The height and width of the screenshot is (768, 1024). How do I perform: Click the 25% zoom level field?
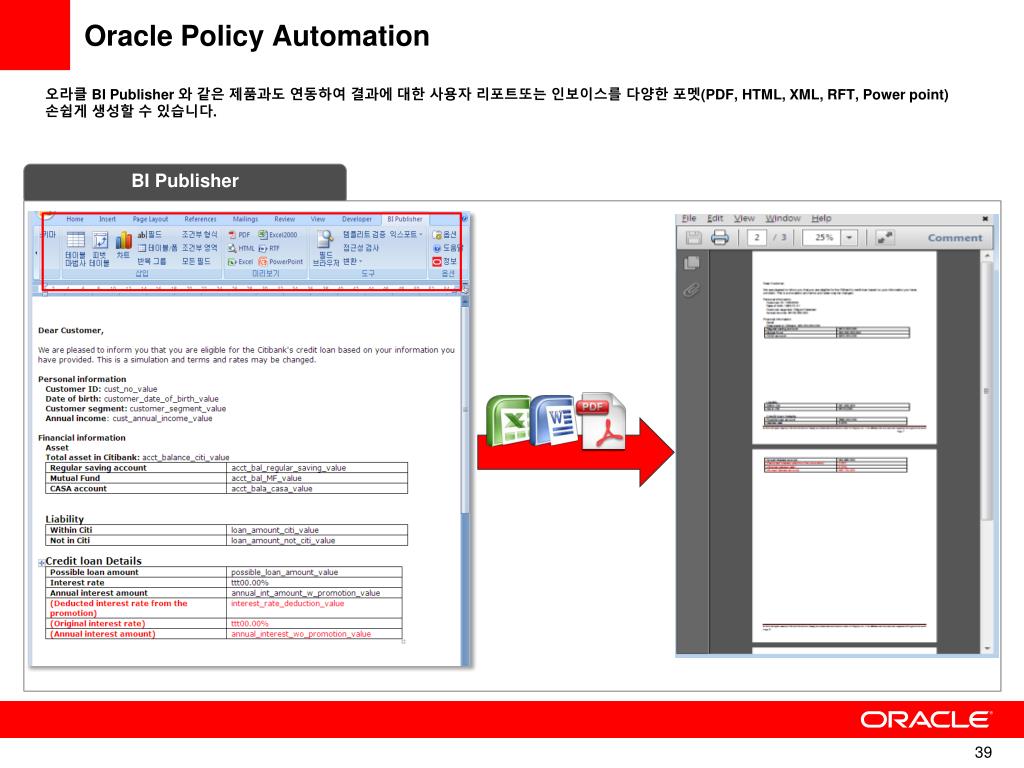tap(822, 238)
